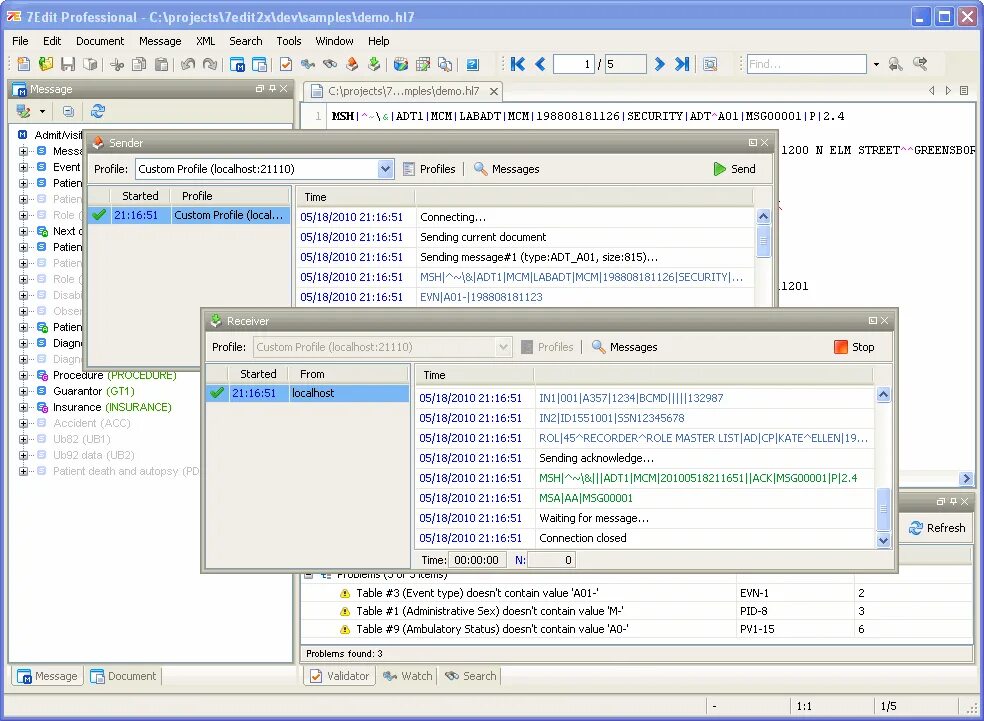Go to the first message with the navigation arrow
984x721 pixels.
point(518,64)
